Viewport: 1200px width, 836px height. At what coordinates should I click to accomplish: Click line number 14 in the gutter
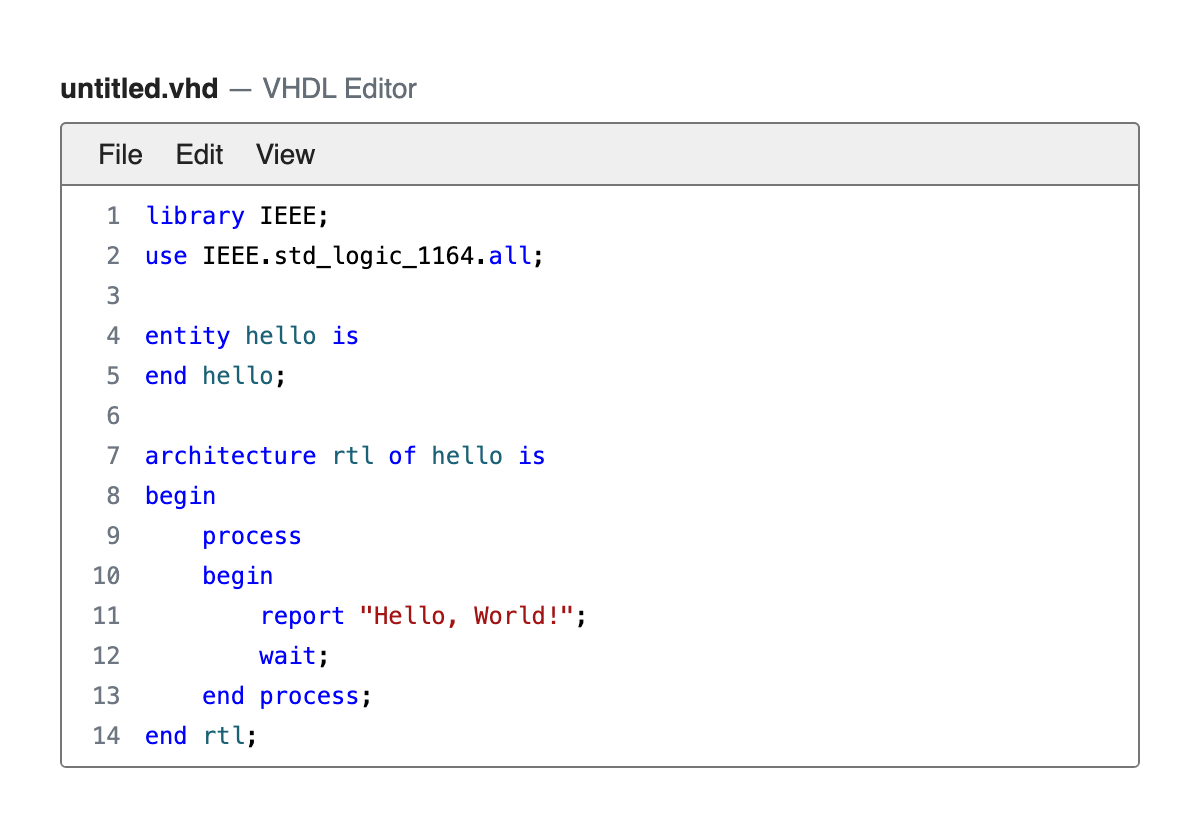click(106, 736)
